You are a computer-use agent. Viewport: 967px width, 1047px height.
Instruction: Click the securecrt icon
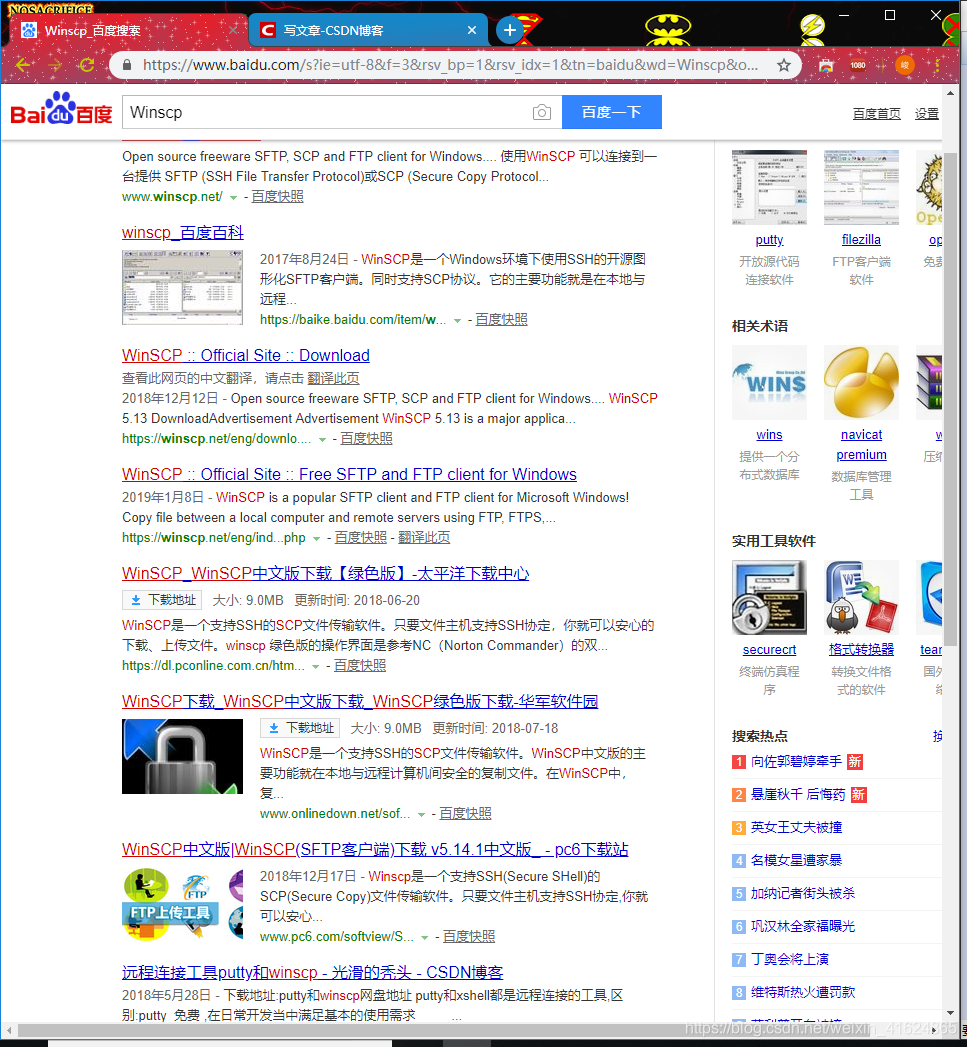coord(769,598)
